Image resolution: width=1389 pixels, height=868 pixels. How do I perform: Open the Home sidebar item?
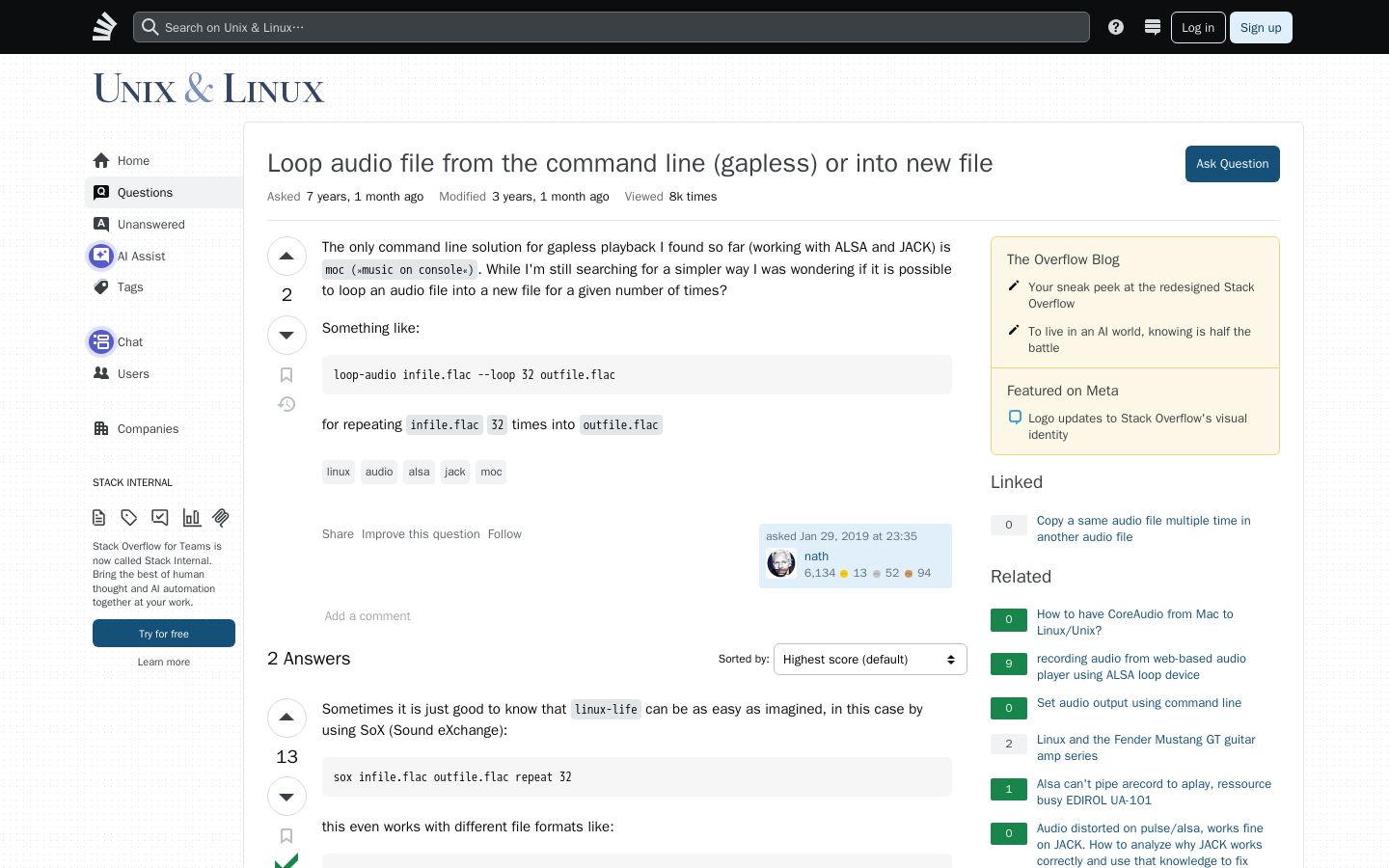[x=164, y=161]
